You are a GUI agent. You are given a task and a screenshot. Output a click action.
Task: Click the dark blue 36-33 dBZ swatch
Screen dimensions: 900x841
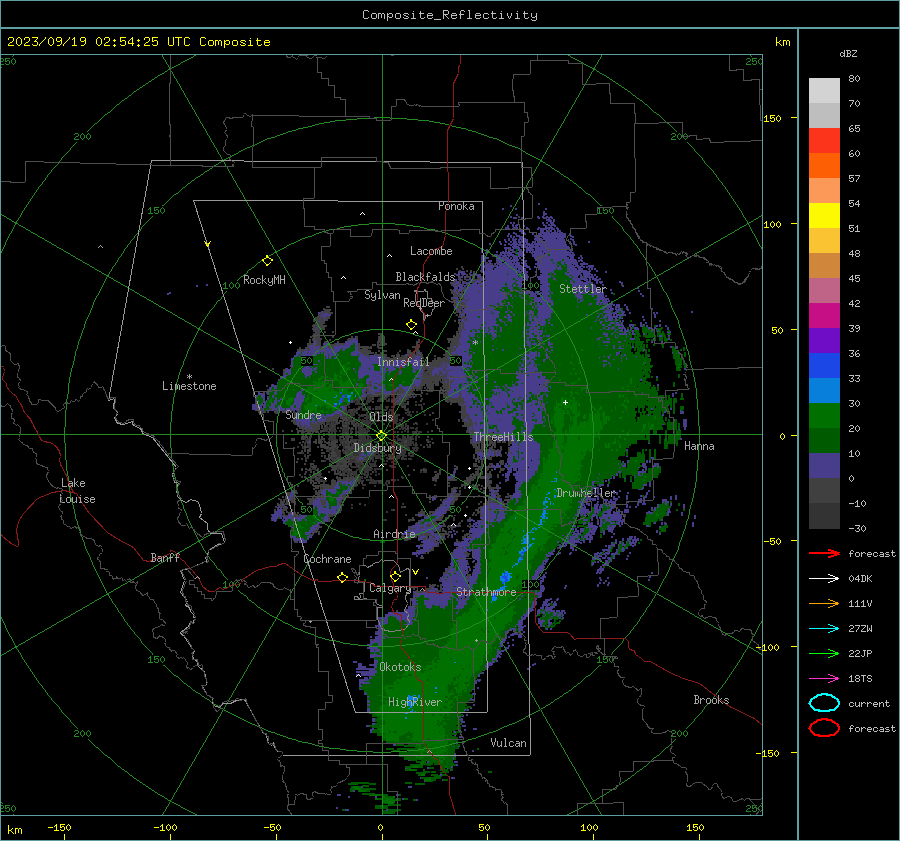[824, 366]
